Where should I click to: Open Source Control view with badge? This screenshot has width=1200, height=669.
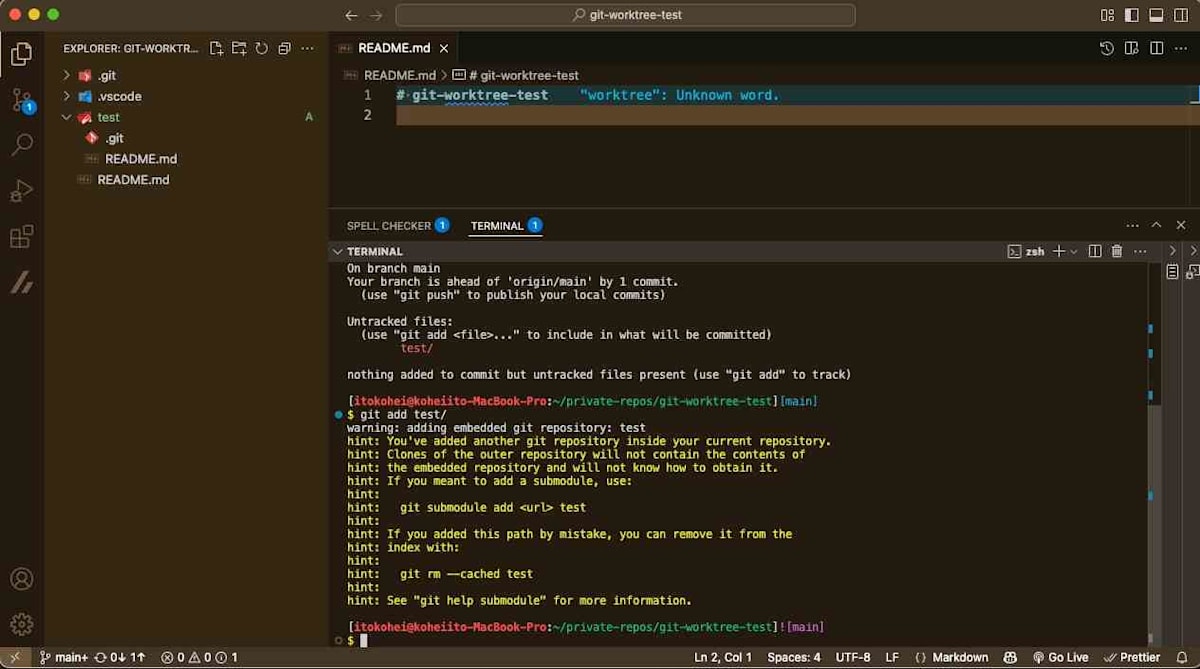(x=21, y=99)
